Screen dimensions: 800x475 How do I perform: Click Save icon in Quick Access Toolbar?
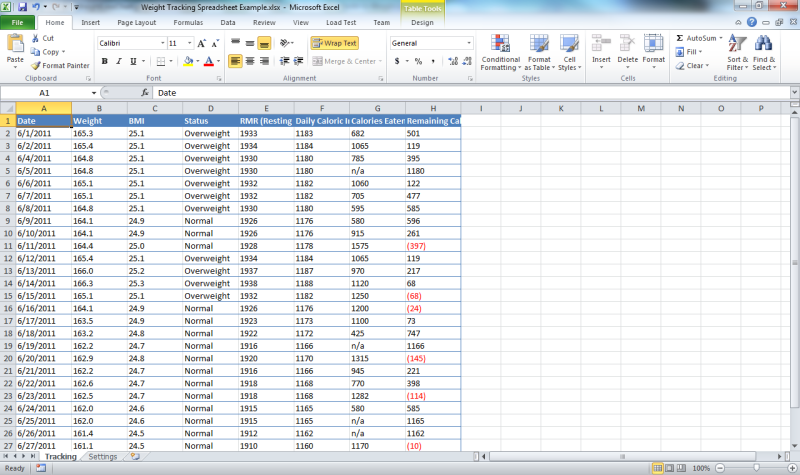coord(22,7)
